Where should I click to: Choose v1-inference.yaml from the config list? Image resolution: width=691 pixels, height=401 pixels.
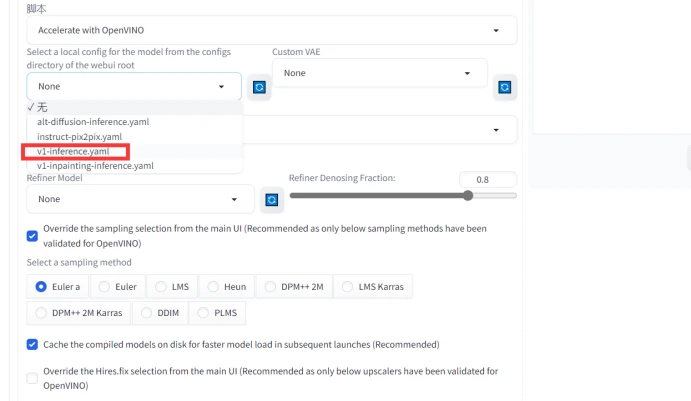pos(73,151)
